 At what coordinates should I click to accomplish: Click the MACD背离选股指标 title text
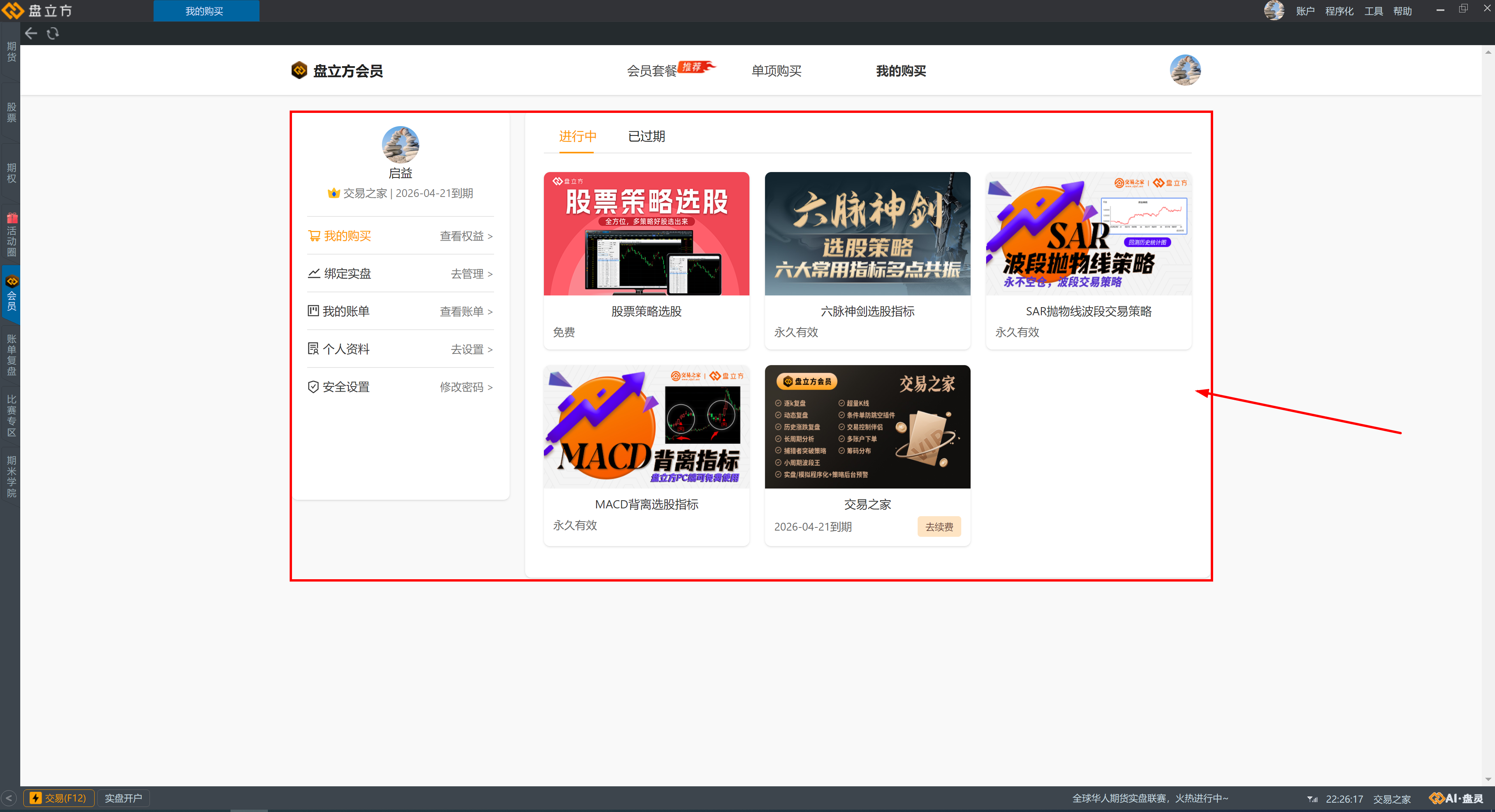tap(647, 505)
